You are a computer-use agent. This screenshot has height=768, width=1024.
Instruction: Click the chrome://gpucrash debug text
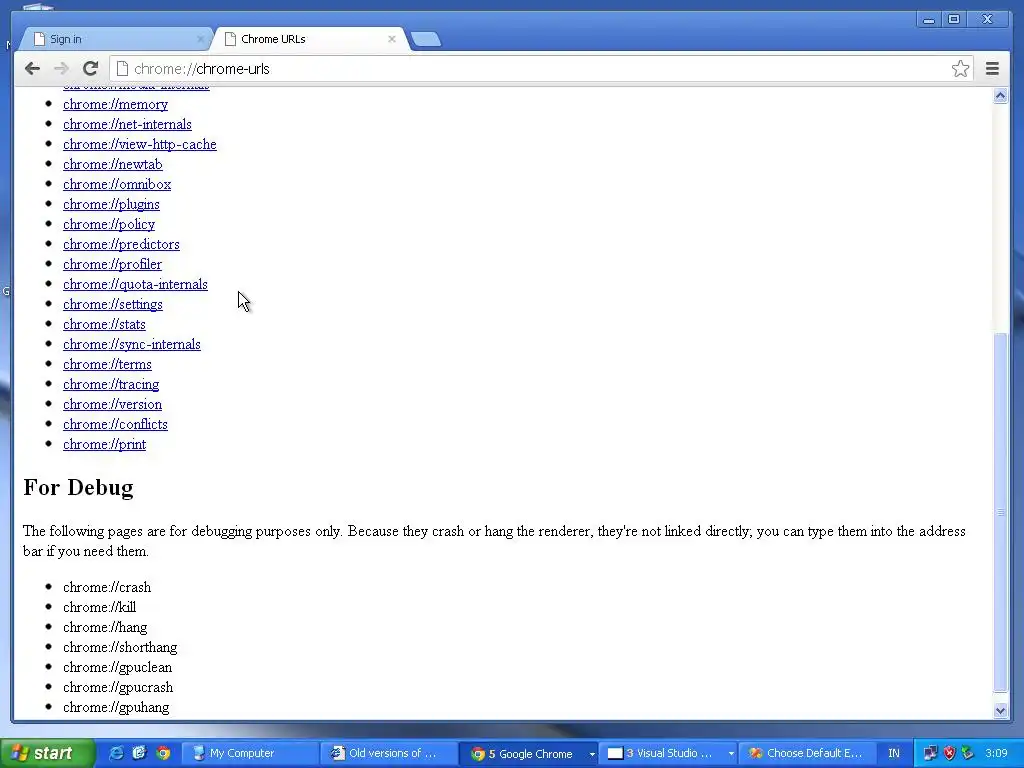coord(118,688)
